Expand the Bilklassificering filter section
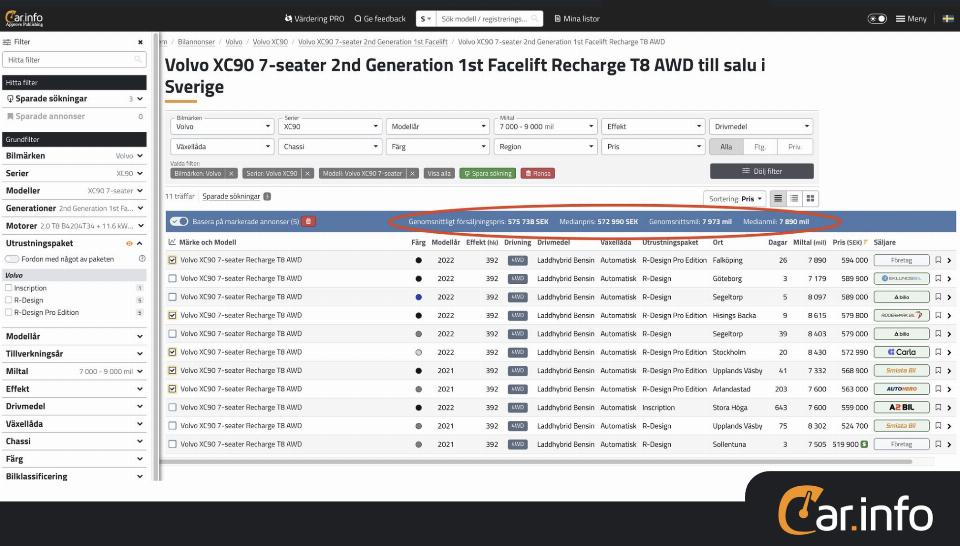The height and width of the screenshot is (546, 960). pos(74,476)
